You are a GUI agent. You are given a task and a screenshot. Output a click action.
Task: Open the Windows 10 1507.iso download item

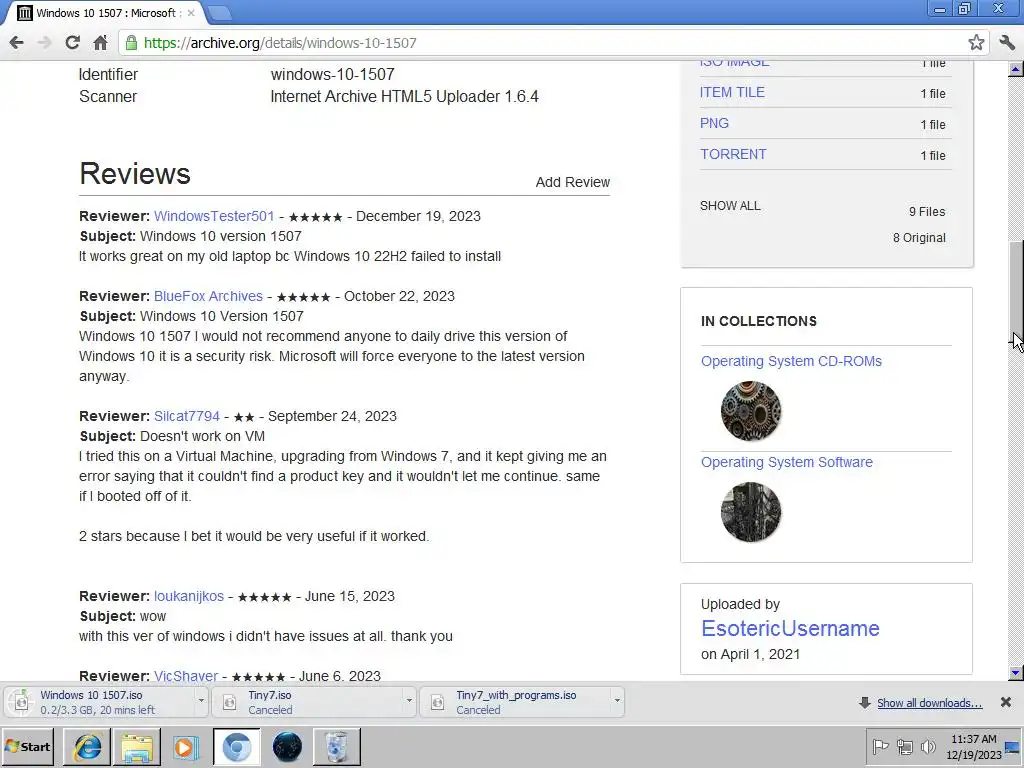point(98,702)
